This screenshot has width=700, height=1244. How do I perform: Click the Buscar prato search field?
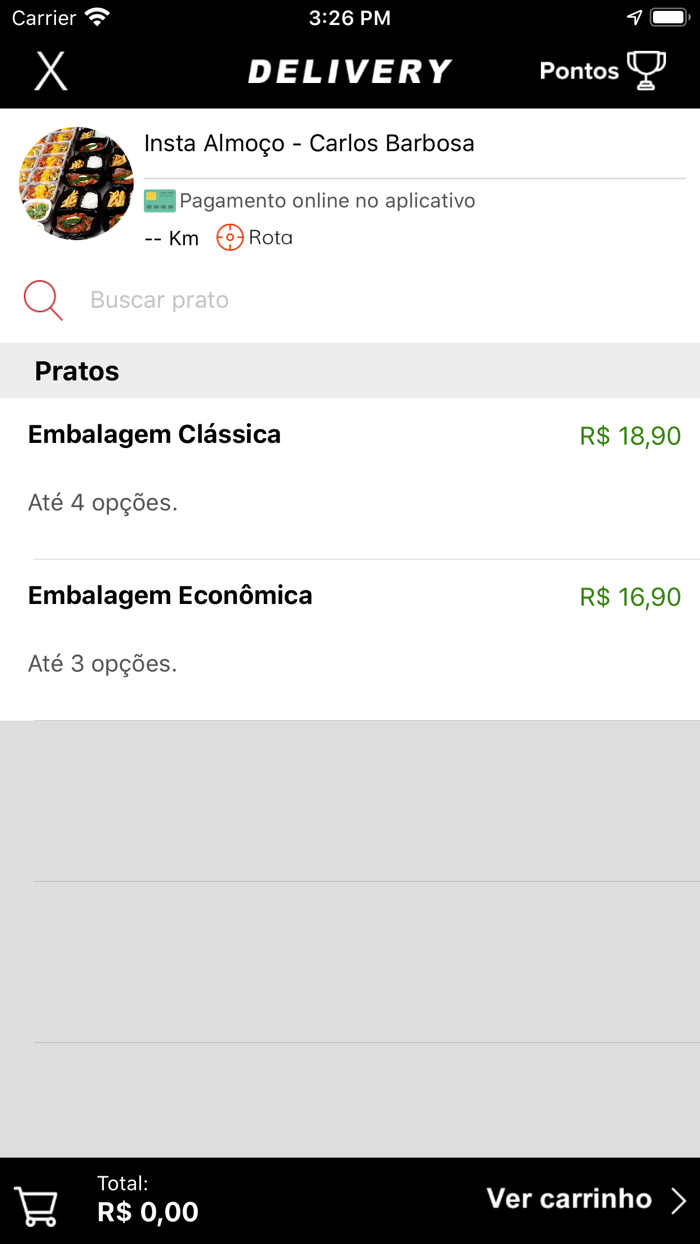(159, 300)
